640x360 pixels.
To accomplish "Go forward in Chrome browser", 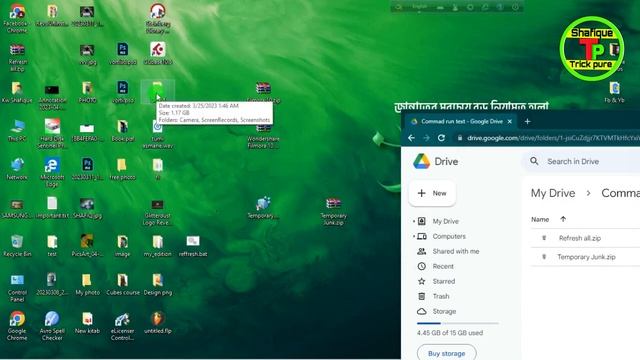I will pyautogui.click(x=426, y=138).
